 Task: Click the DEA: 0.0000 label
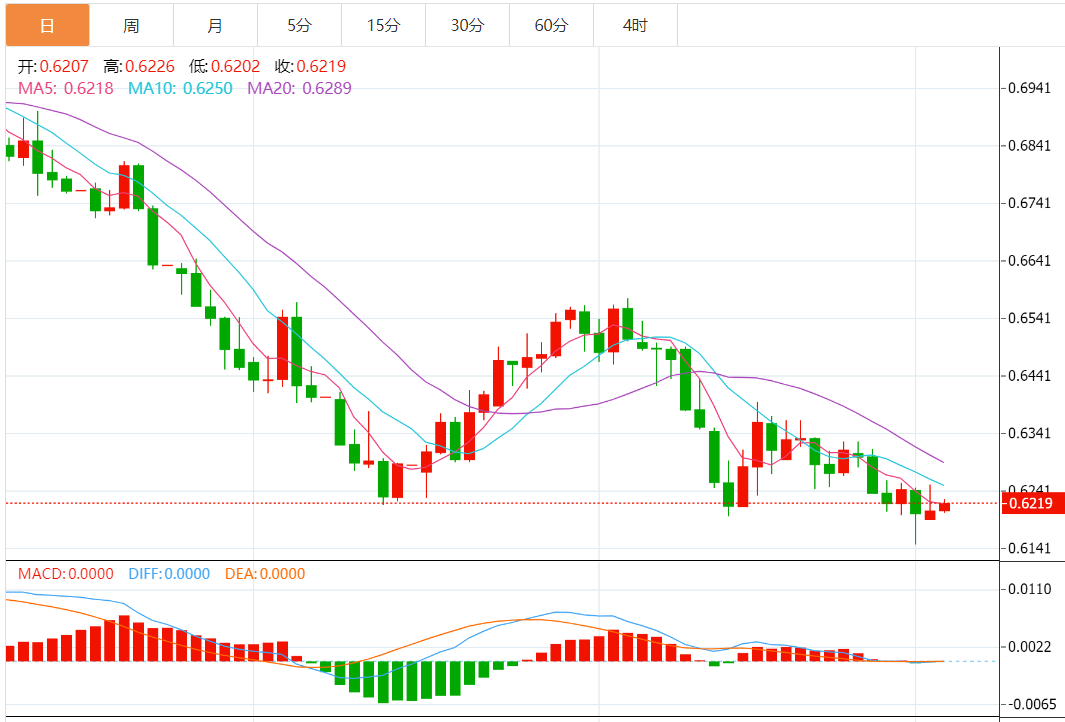pyautogui.click(x=265, y=574)
